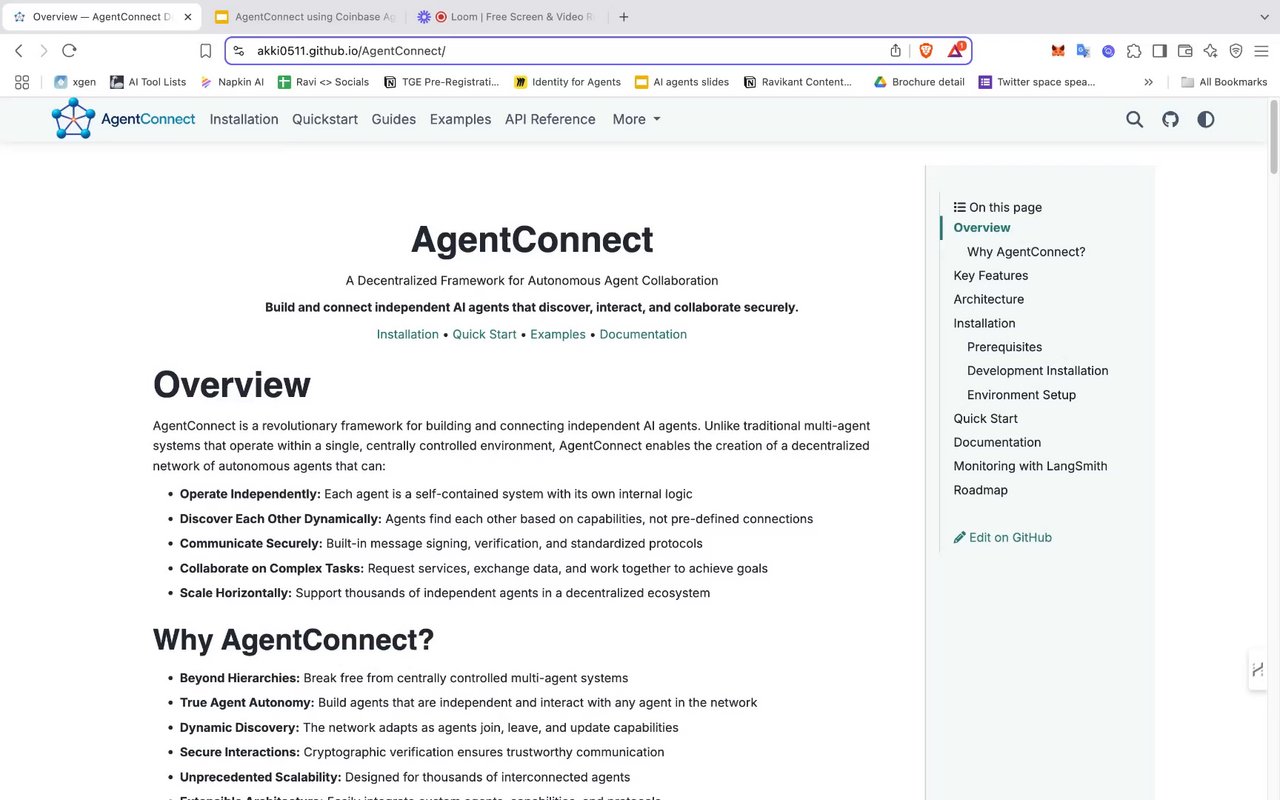This screenshot has width=1280, height=800.
Task: Jump to Key Features in sidebar
Action: pyautogui.click(x=991, y=275)
